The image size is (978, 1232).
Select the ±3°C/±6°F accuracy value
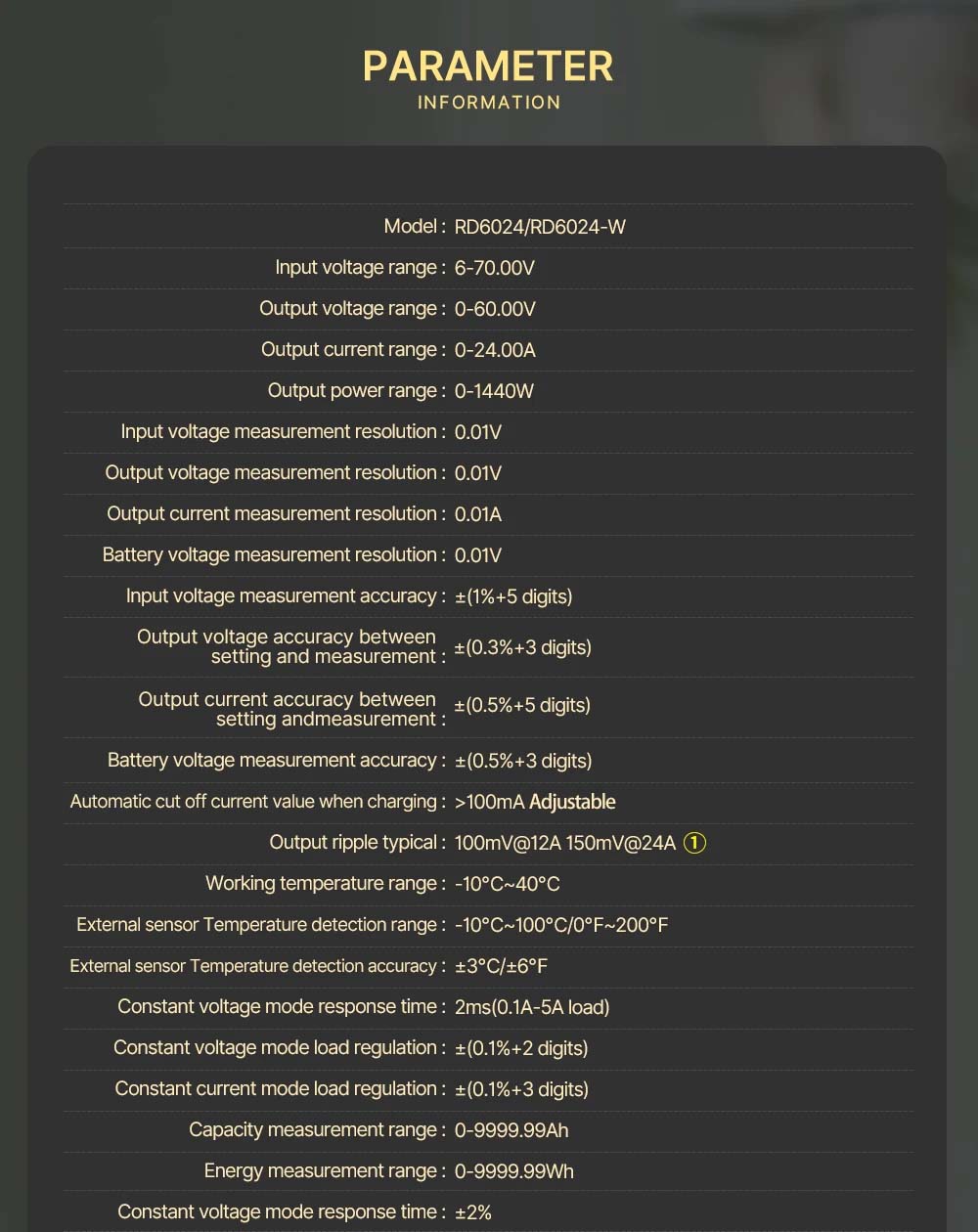[x=501, y=966]
